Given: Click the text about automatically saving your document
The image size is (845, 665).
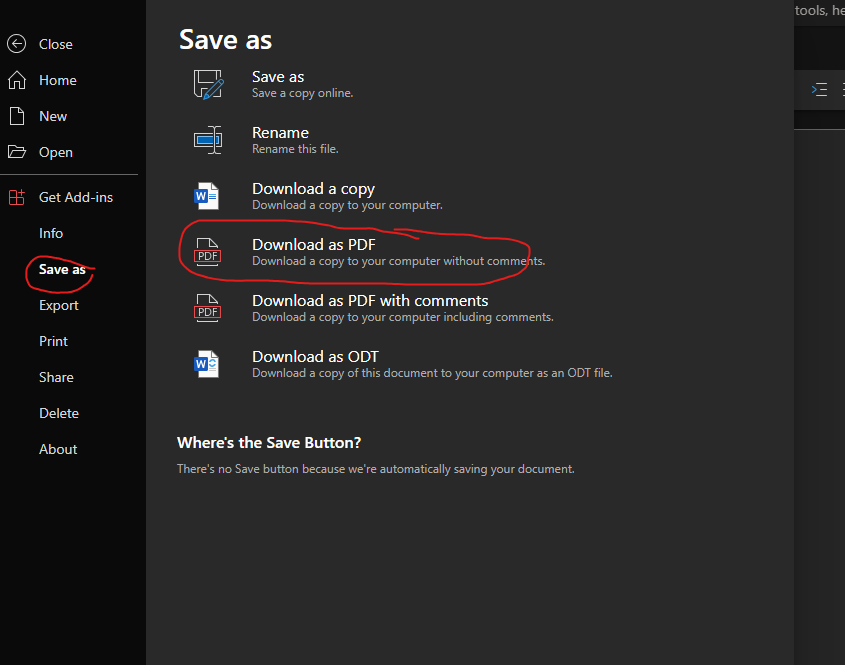Looking at the screenshot, I should click(x=376, y=469).
